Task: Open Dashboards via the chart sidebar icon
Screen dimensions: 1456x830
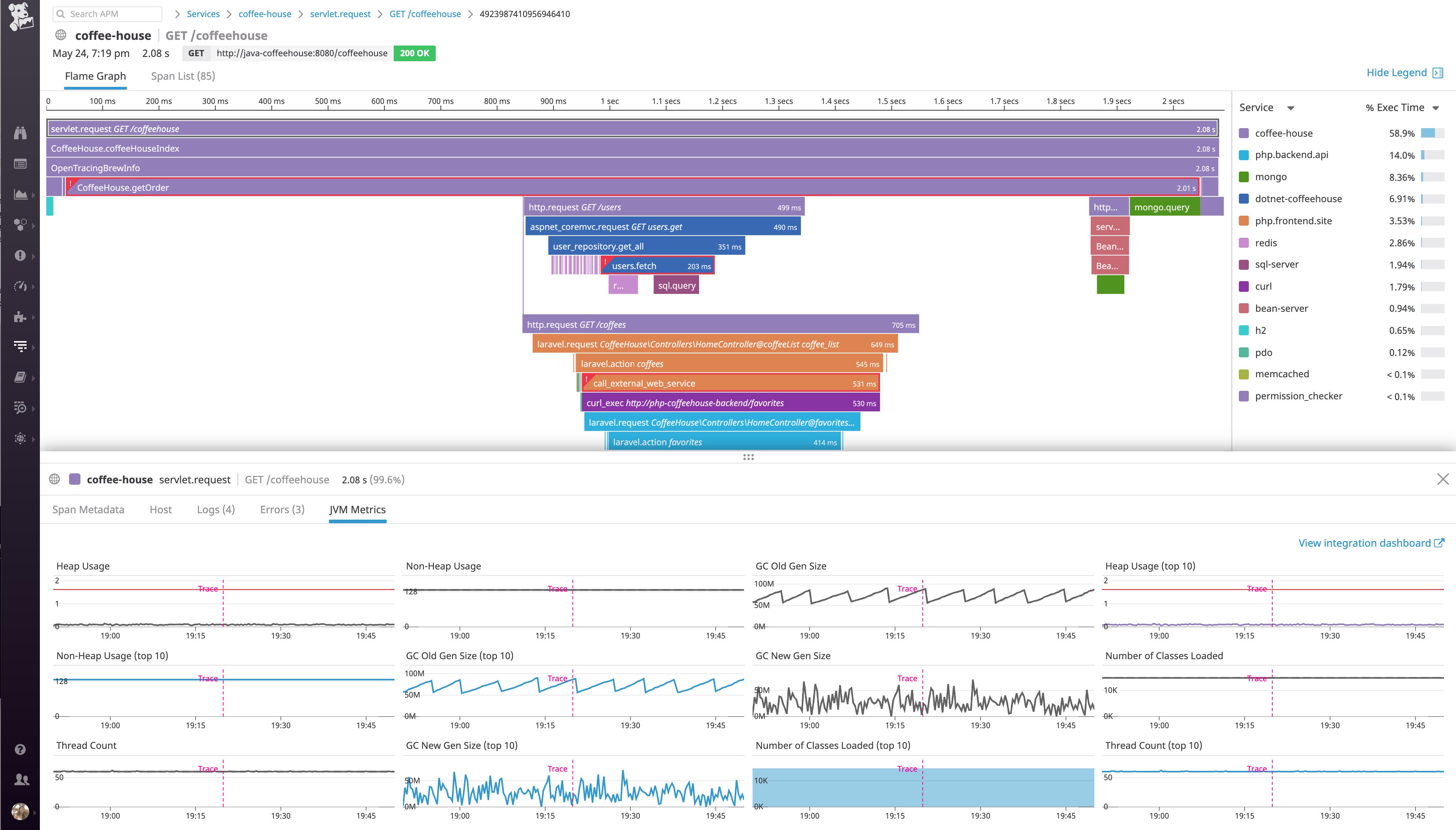Action: click(21, 194)
